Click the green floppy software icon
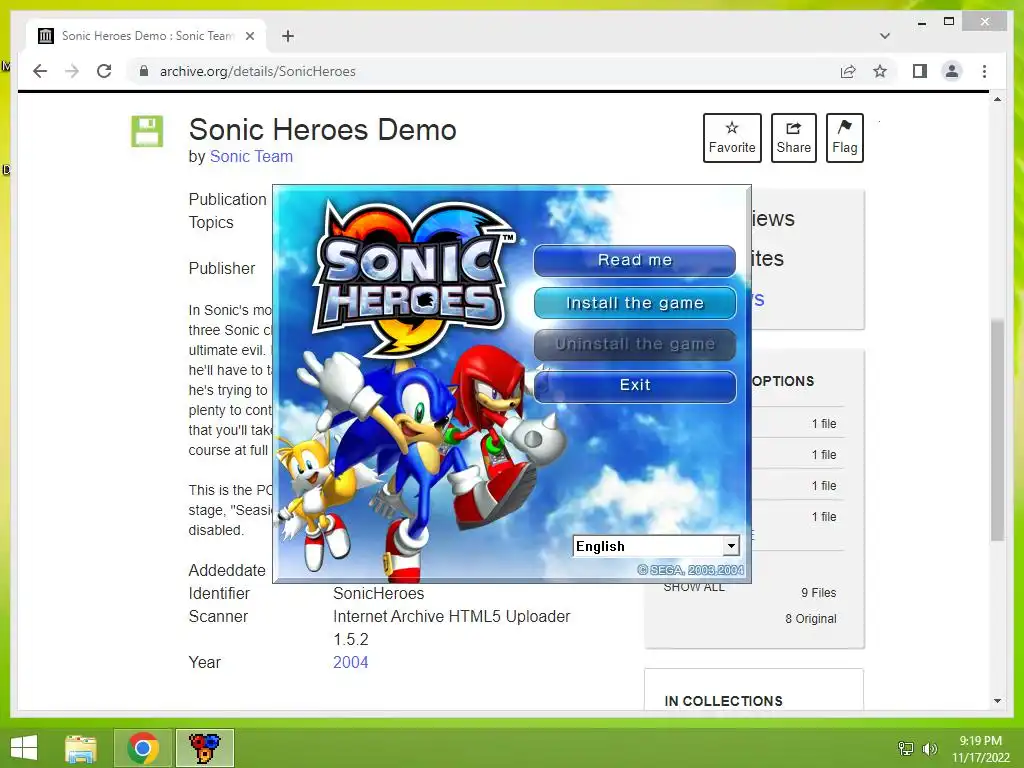This screenshot has width=1024, height=768. pyautogui.click(x=147, y=131)
